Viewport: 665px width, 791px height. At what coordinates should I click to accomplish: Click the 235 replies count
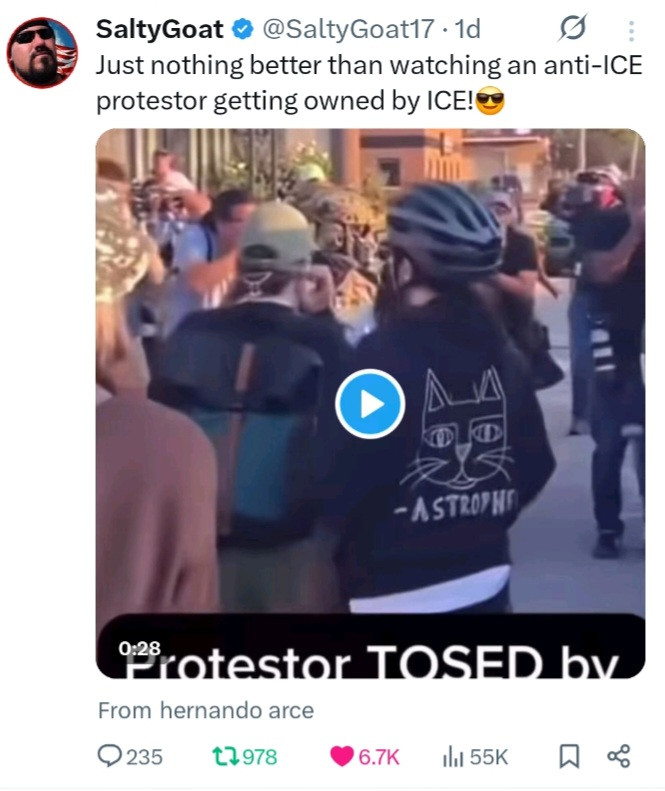(144, 757)
